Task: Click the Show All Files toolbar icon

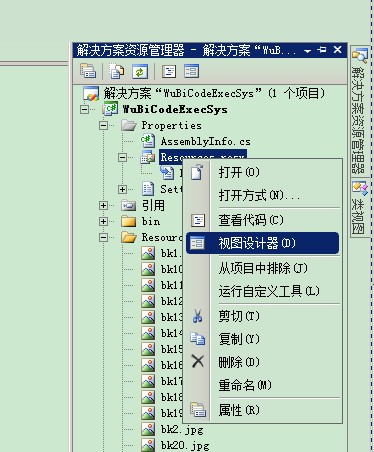Action: coord(116,71)
